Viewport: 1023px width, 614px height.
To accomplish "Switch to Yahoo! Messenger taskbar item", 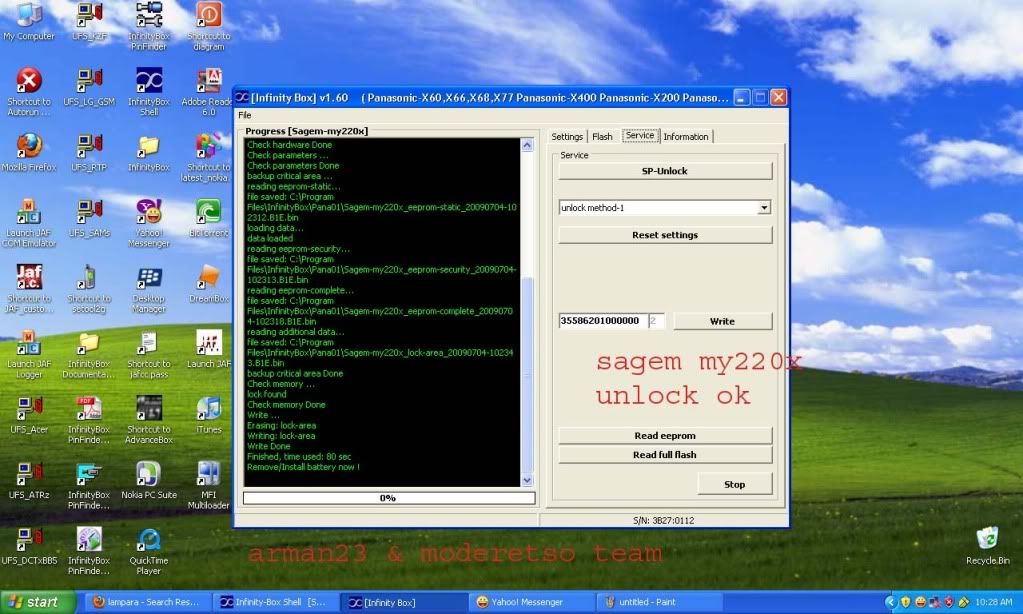I will tap(530, 602).
